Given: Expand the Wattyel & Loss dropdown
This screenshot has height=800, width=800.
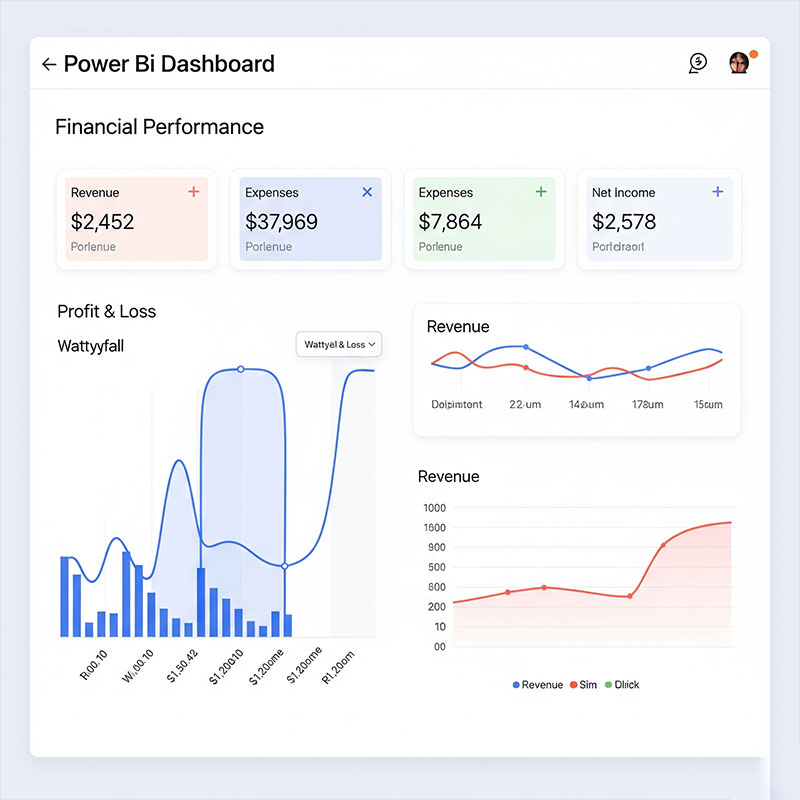Looking at the screenshot, I should pyautogui.click(x=340, y=344).
